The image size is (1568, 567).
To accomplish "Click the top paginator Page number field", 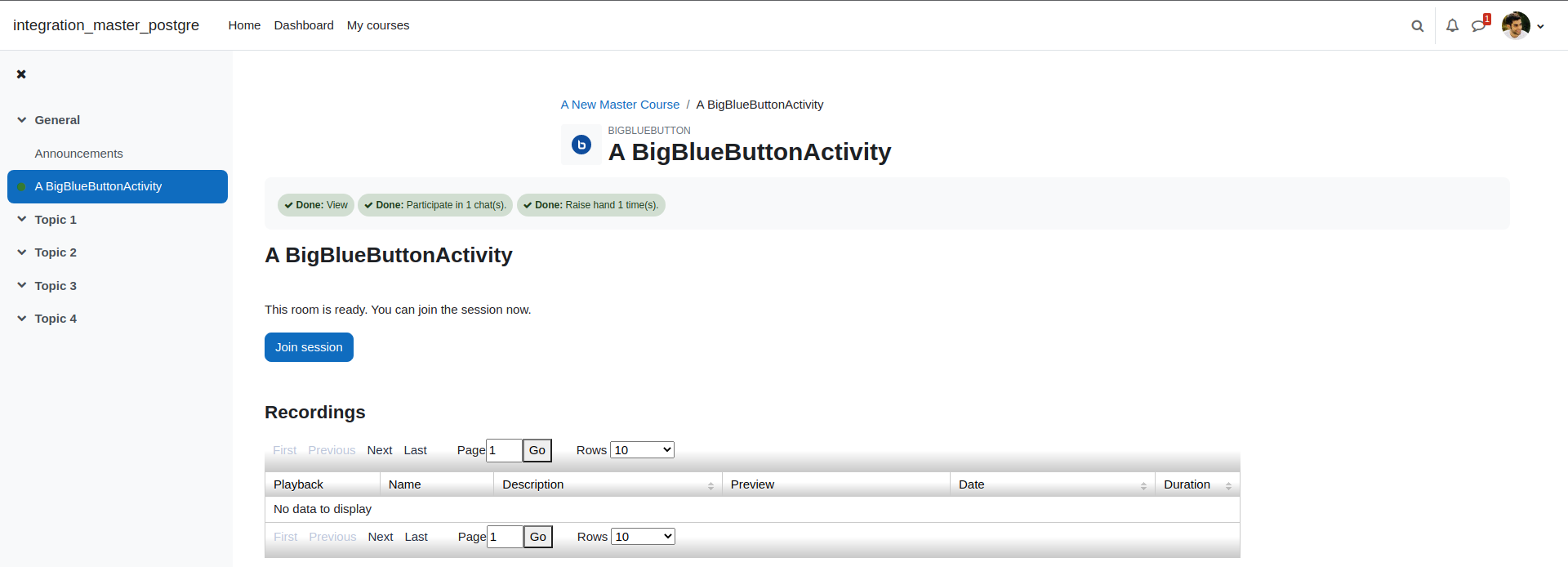I will (504, 450).
